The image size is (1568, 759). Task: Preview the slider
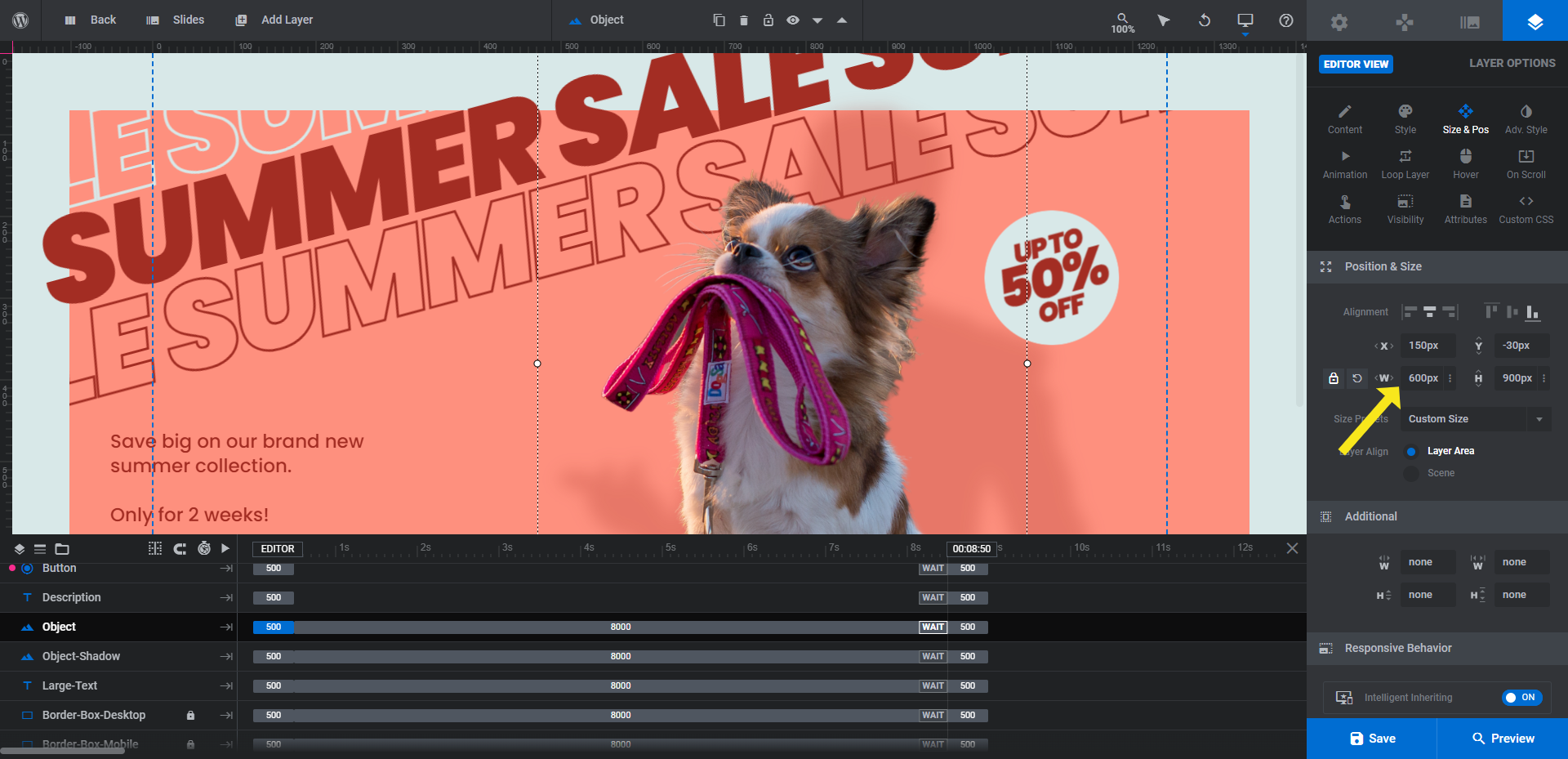pyautogui.click(x=1503, y=739)
